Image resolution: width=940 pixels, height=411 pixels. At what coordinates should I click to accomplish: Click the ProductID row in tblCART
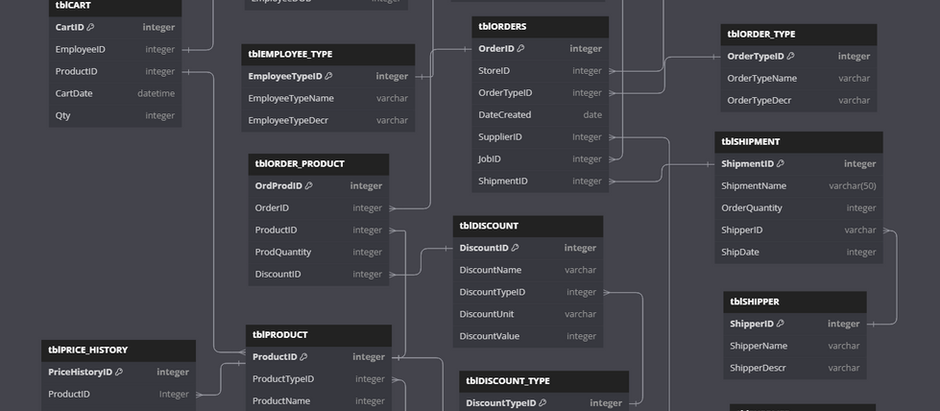pyautogui.click(x=115, y=72)
